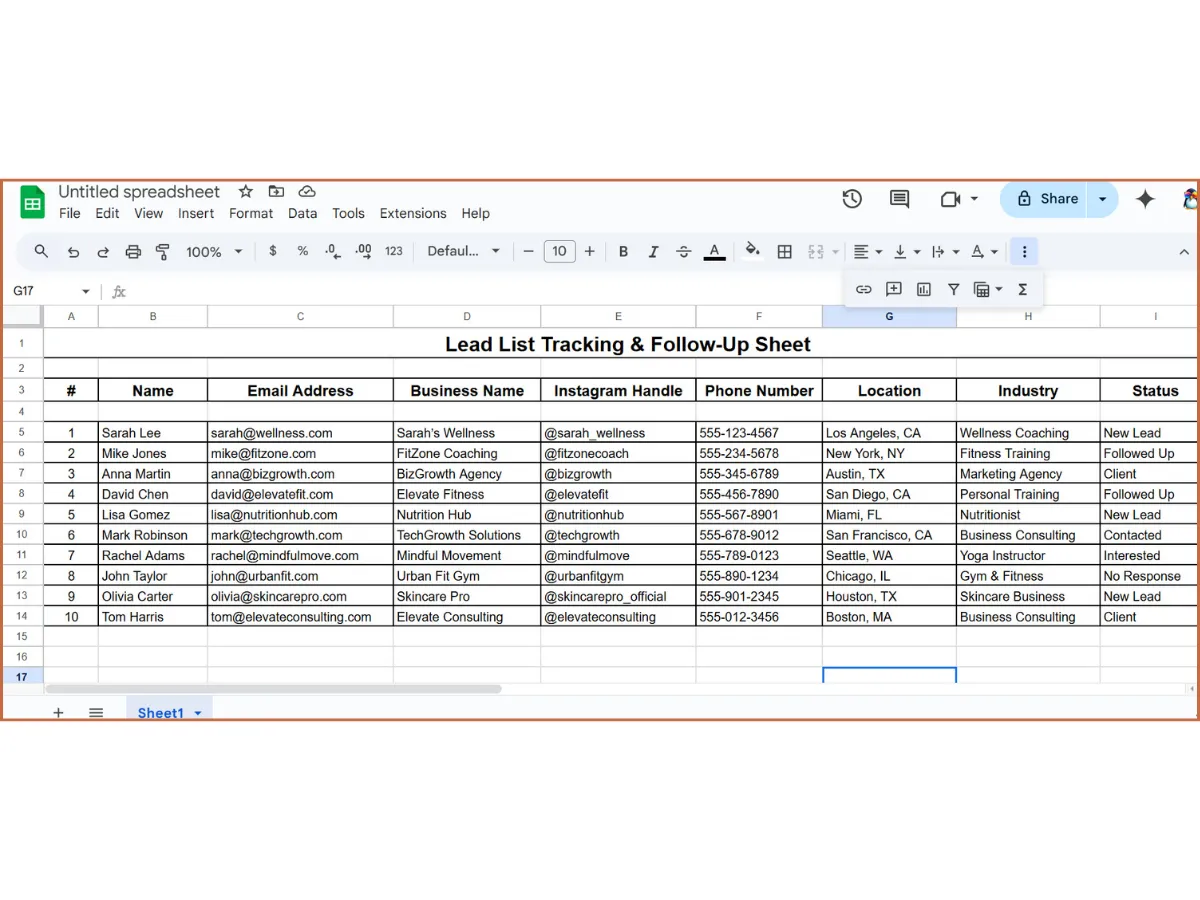This screenshot has width=1200, height=900.
Task: Open the View menu
Action: tap(148, 213)
